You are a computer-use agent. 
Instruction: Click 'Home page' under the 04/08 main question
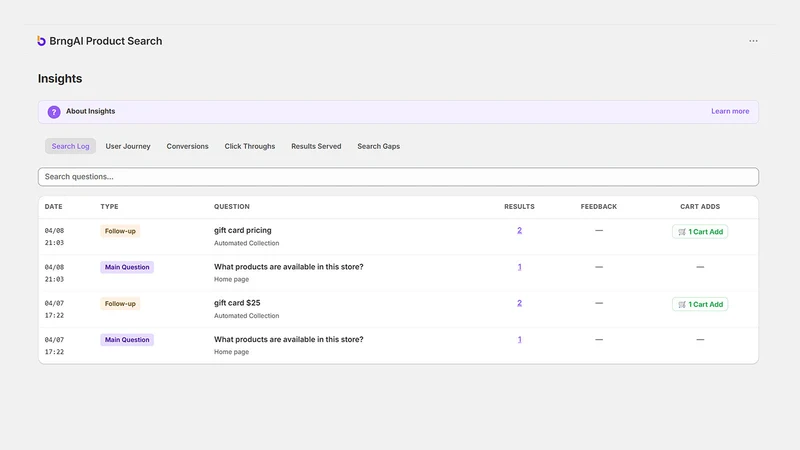pos(232,280)
